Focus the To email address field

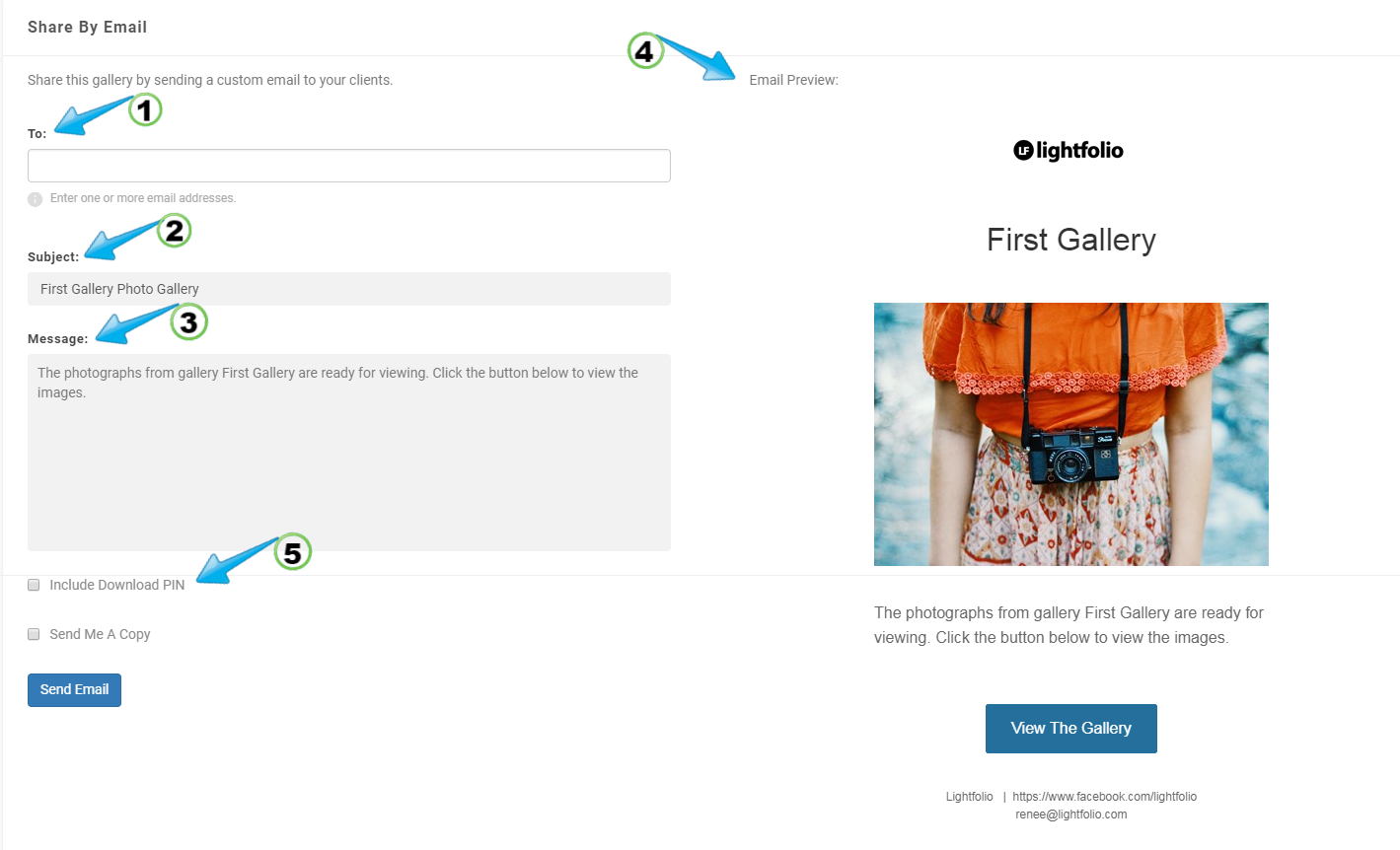click(349, 166)
